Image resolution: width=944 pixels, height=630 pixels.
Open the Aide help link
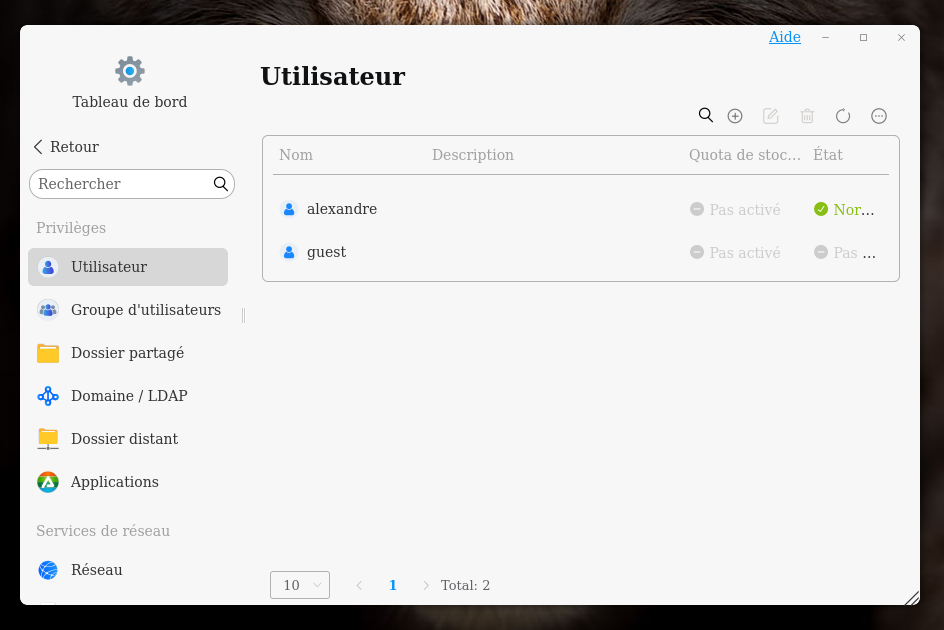tap(784, 37)
